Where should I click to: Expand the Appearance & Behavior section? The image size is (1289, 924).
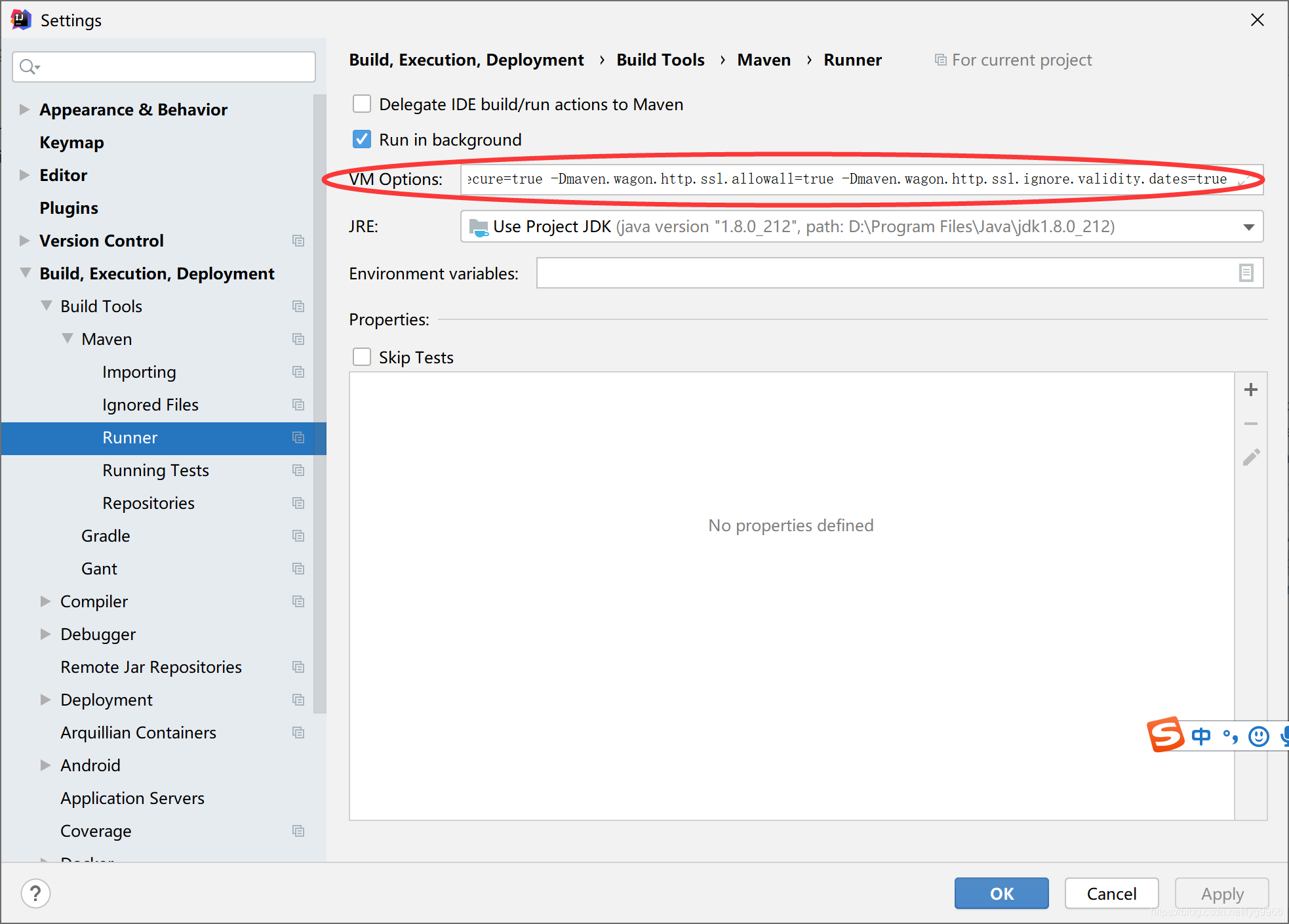coord(24,110)
